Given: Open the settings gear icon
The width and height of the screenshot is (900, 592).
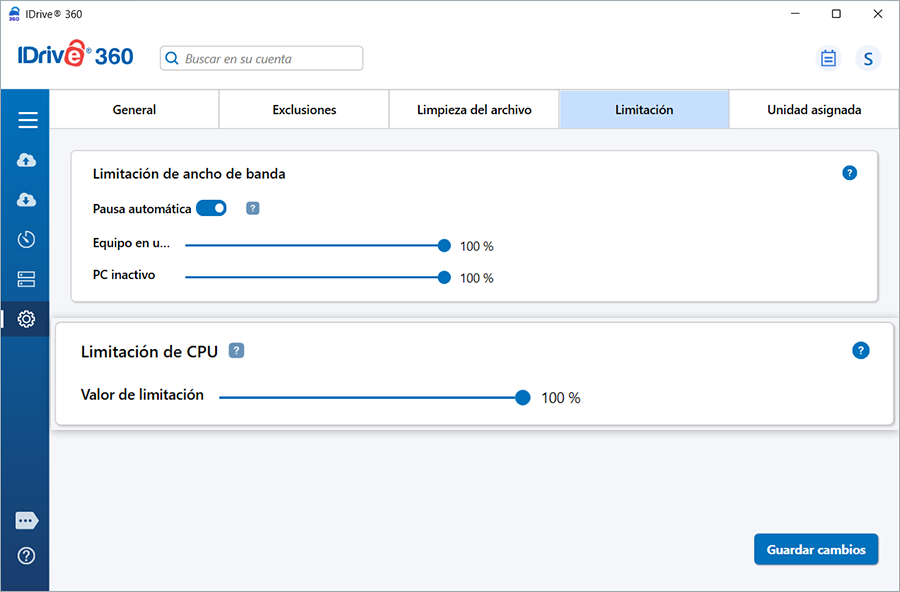Looking at the screenshot, I should click(27, 319).
